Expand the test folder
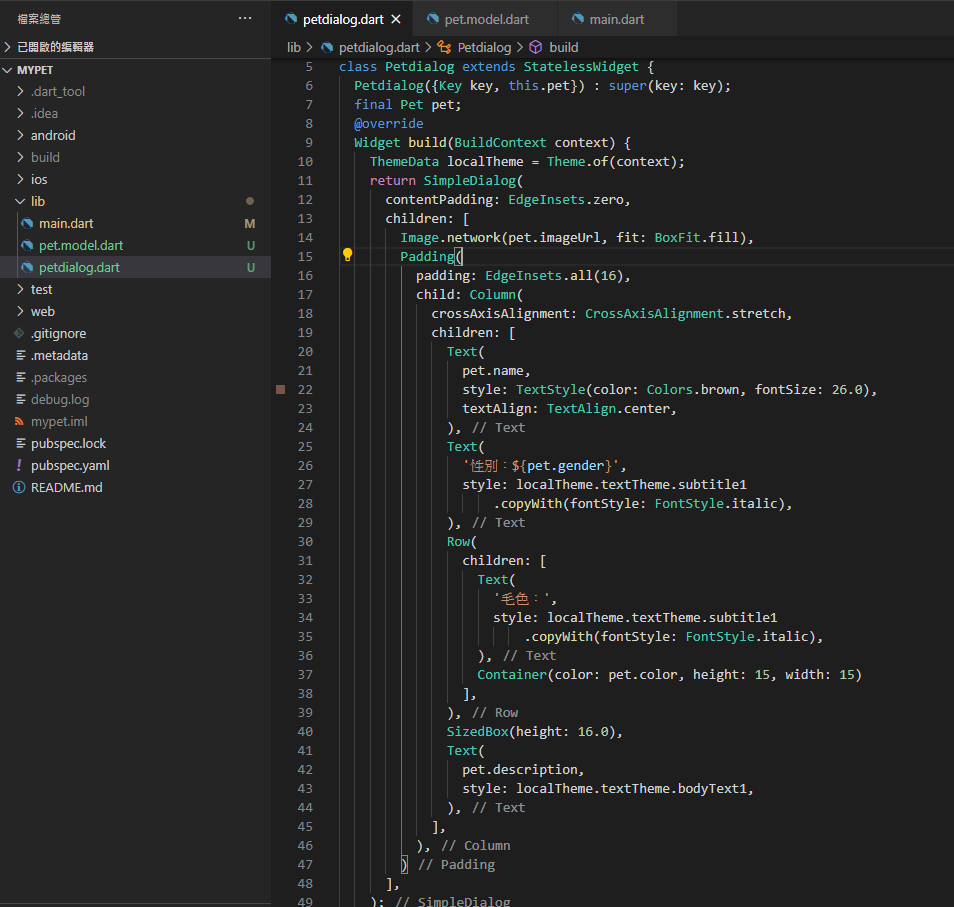 coord(41,289)
